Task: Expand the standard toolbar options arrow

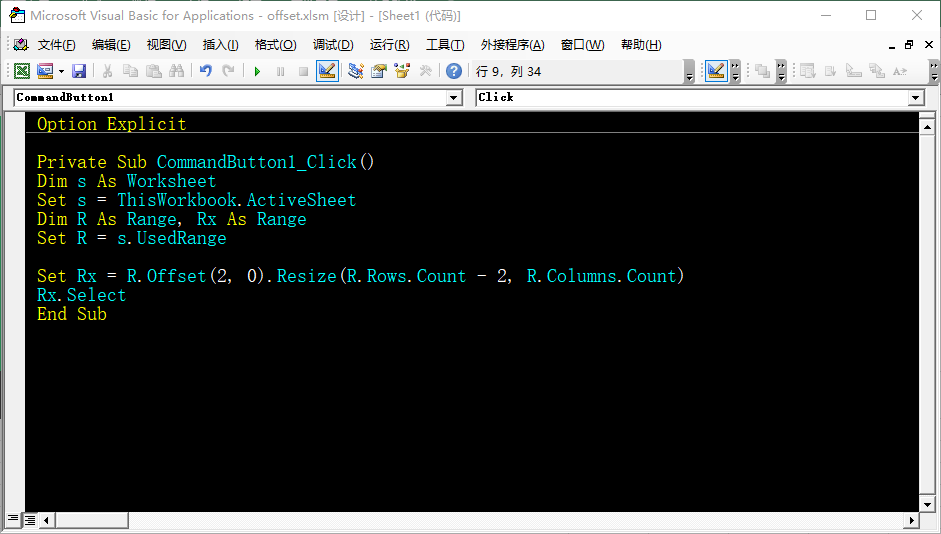Action: (690, 71)
